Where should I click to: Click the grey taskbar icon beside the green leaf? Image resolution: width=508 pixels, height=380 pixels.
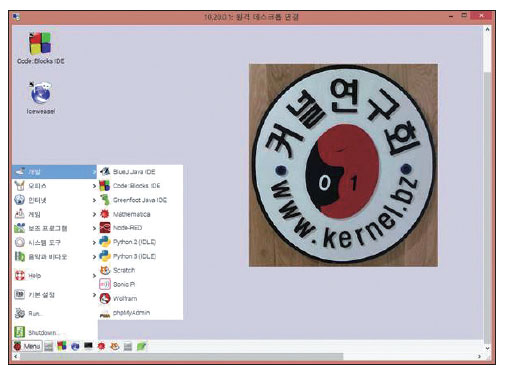(128, 346)
